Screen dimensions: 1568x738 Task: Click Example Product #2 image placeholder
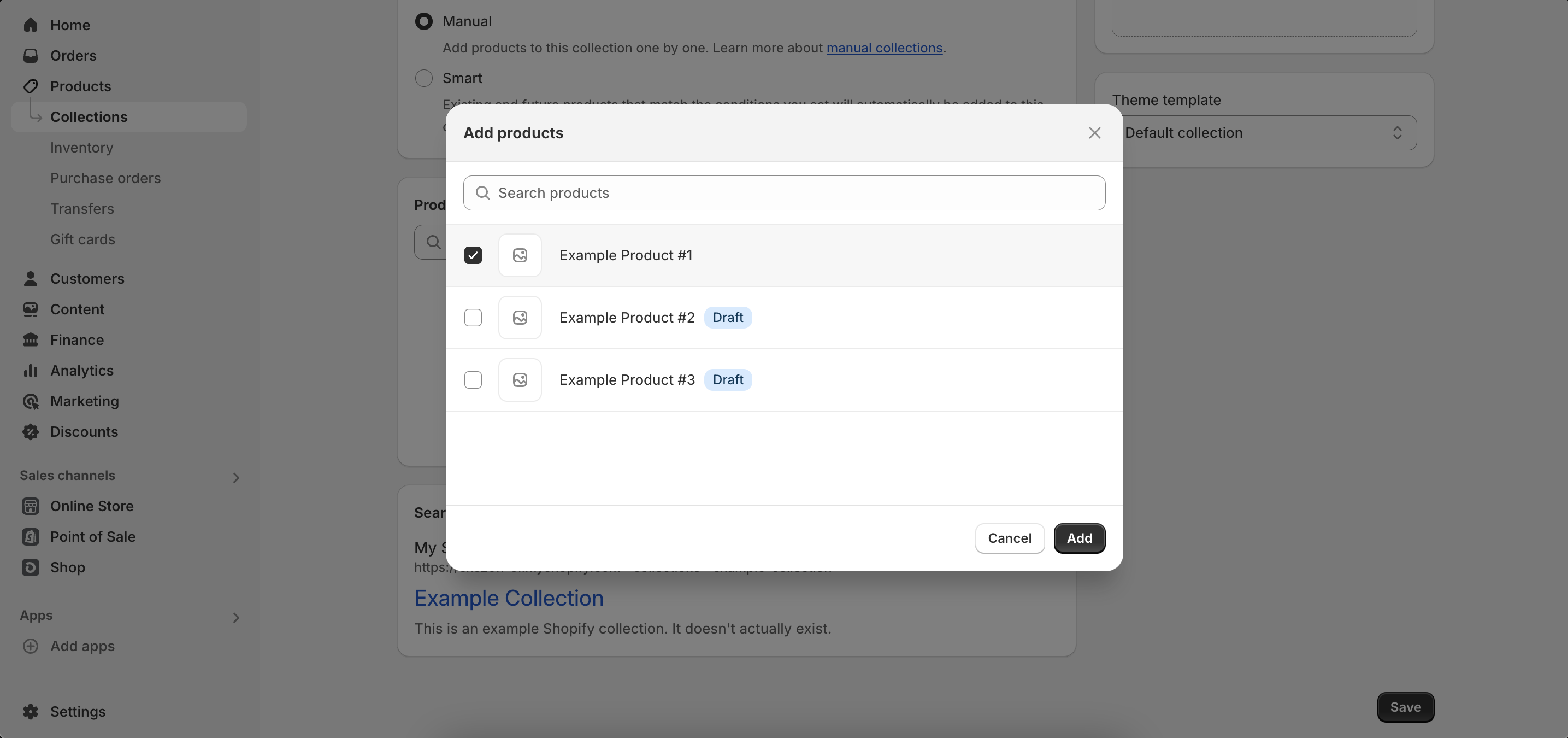pyautogui.click(x=520, y=317)
